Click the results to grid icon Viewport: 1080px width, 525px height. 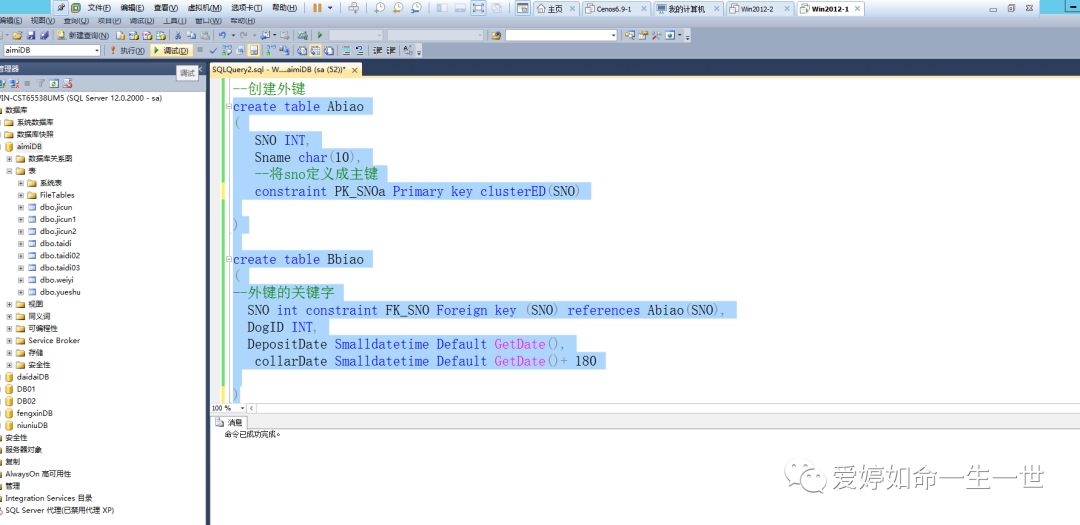coord(314,50)
